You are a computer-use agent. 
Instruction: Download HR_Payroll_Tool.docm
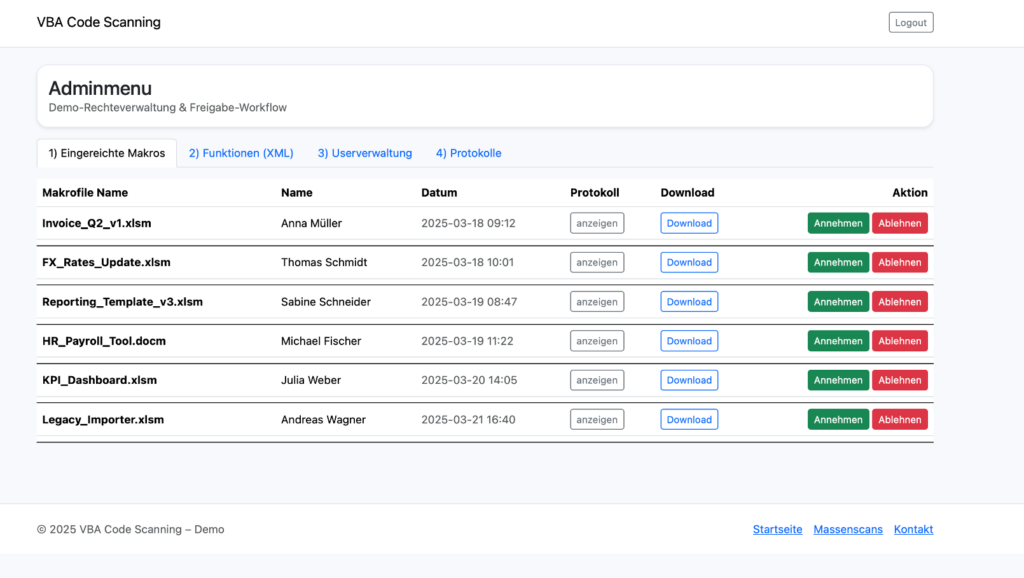click(689, 341)
